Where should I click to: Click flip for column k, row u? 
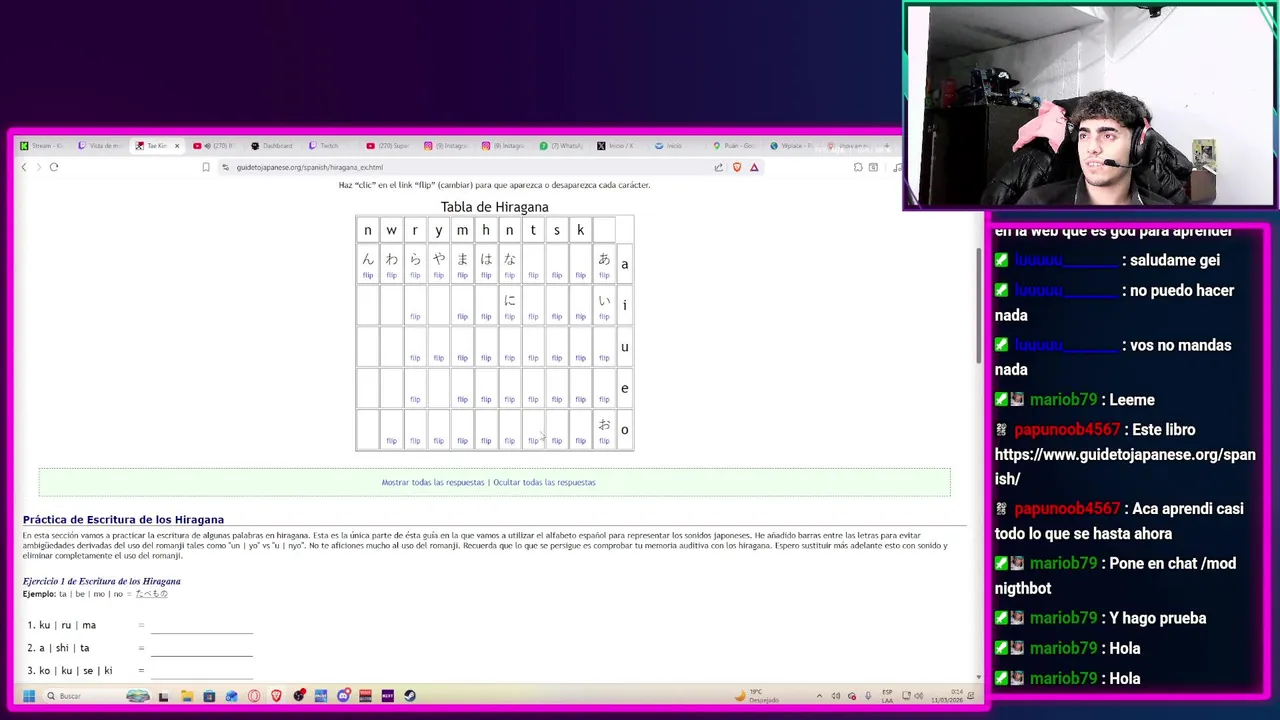[x=580, y=358]
